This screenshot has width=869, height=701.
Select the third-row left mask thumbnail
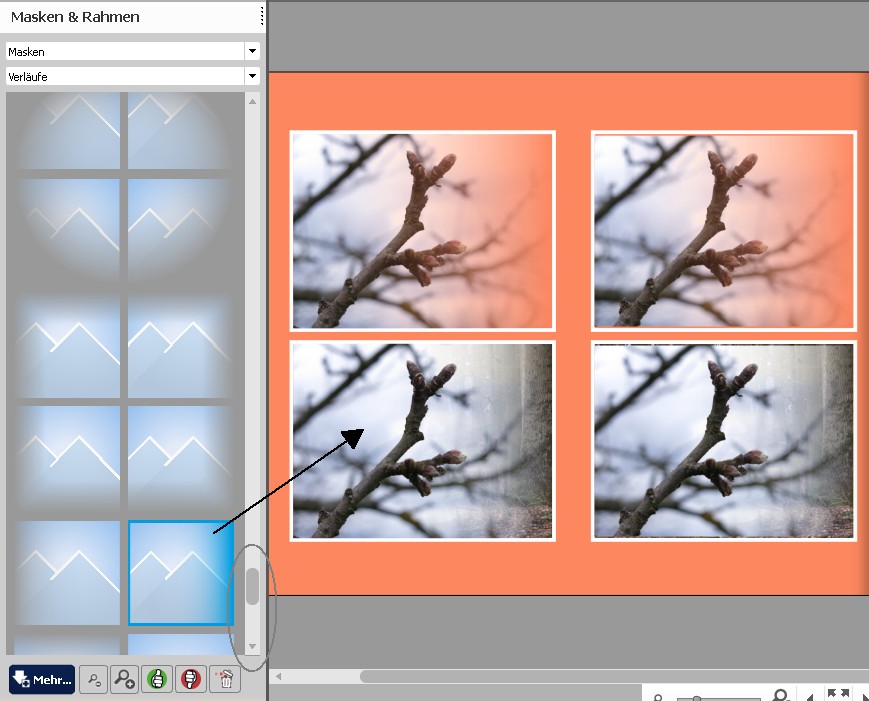pyautogui.click(x=67, y=346)
